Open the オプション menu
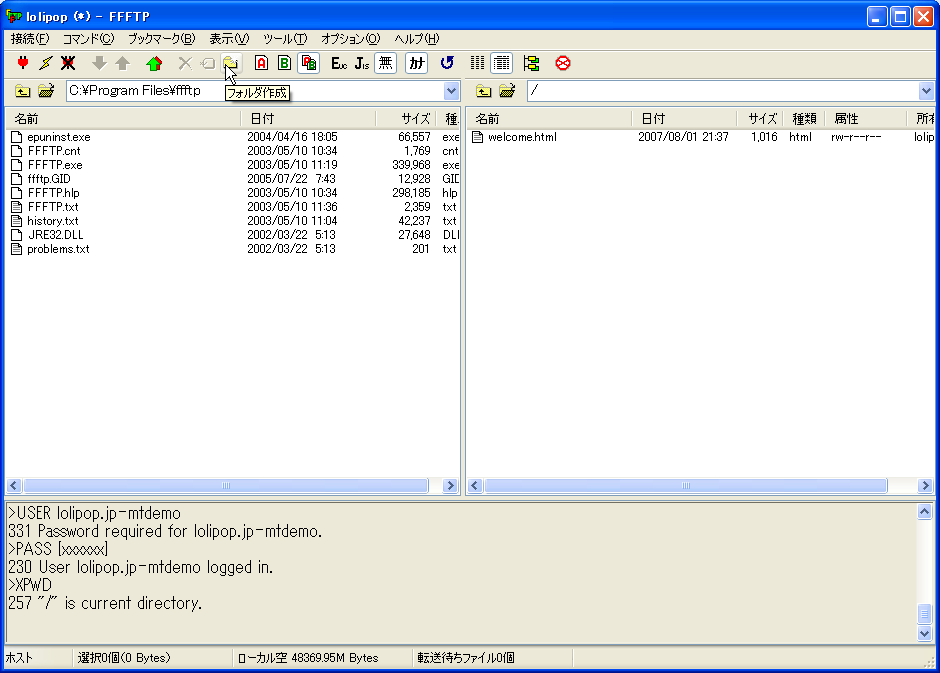Viewport: 940px width, 673px height. click(351, 39)
